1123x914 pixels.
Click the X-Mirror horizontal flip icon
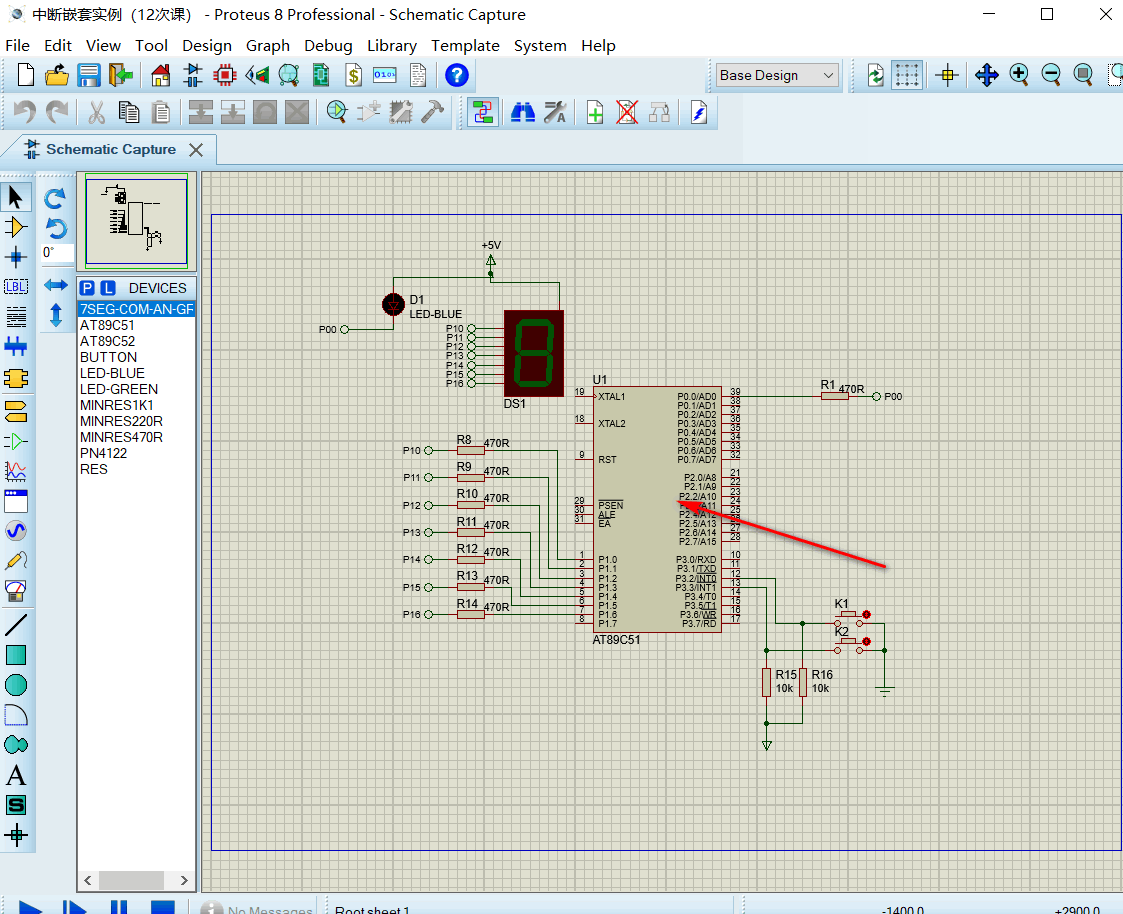click(55, 285)
